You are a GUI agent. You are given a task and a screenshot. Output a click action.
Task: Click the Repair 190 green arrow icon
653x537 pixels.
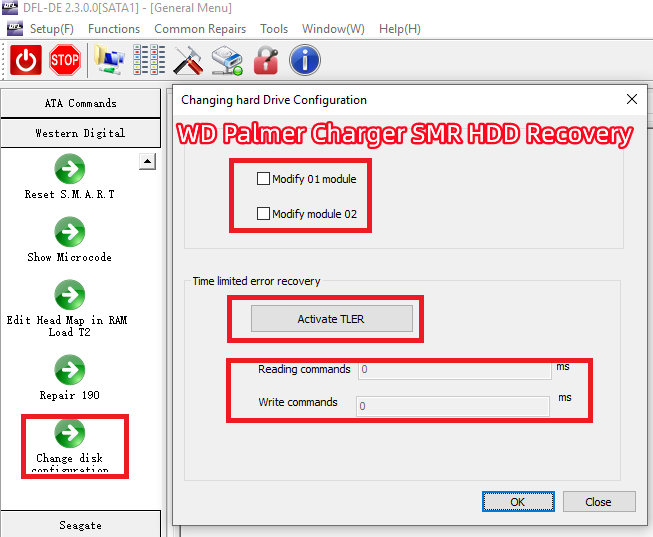tap(70, 370)
